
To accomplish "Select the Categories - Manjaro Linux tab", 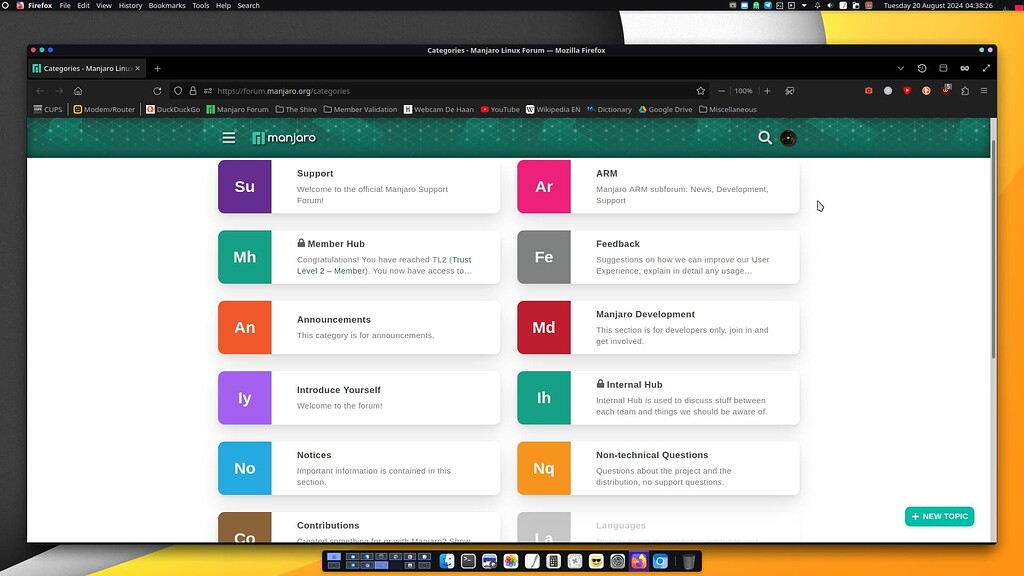I will tap(85, 68).
